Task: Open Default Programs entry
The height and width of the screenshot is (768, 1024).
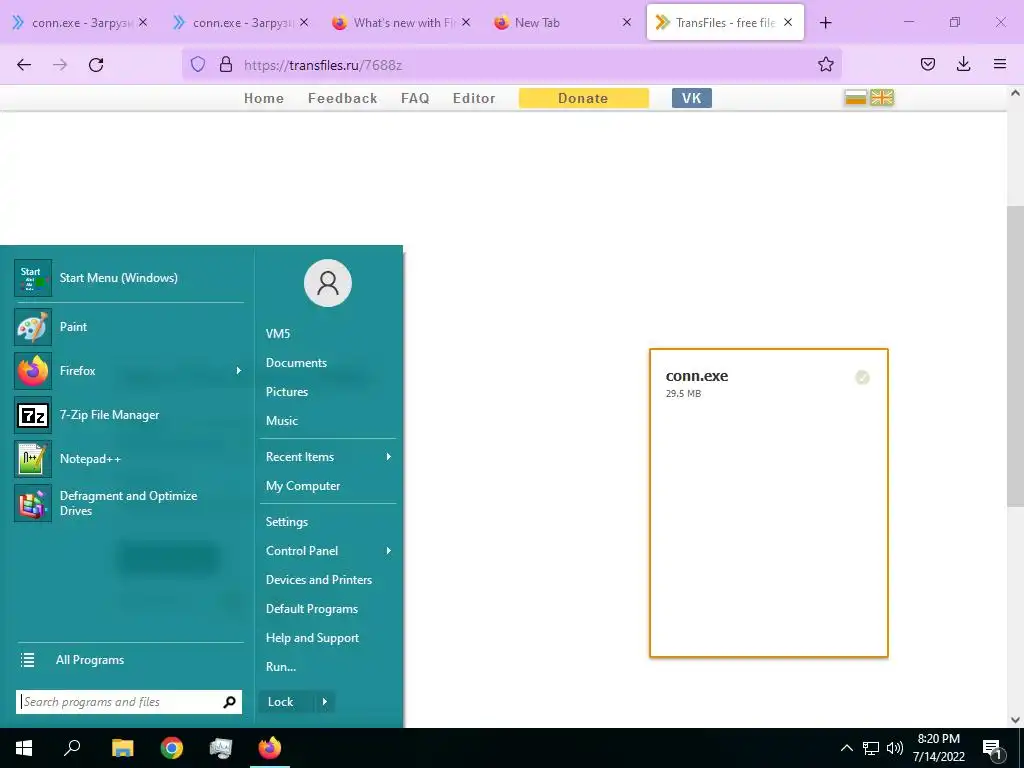Action: coord(312,609)
